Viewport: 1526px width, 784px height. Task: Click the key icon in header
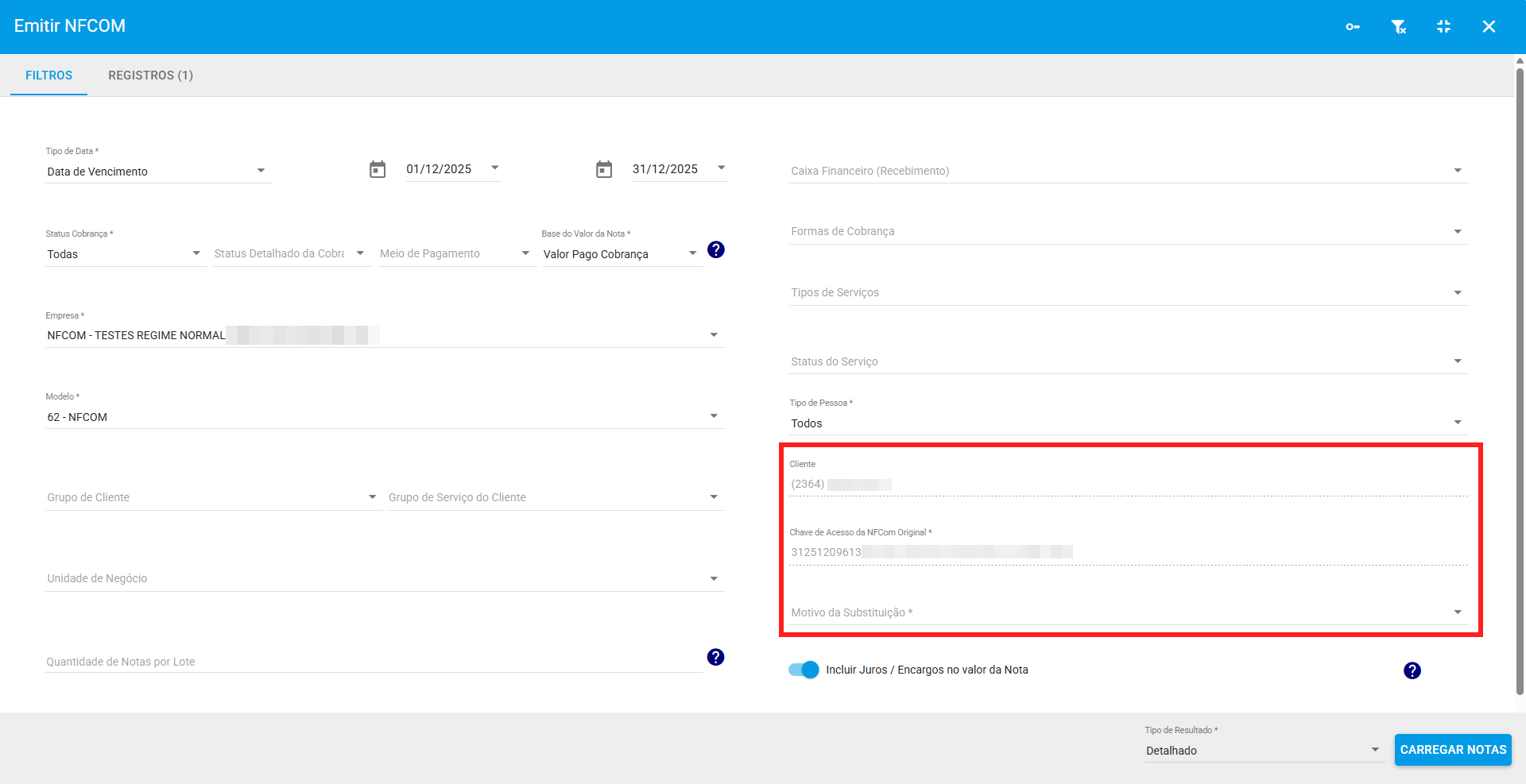(x=1353, y=27)
